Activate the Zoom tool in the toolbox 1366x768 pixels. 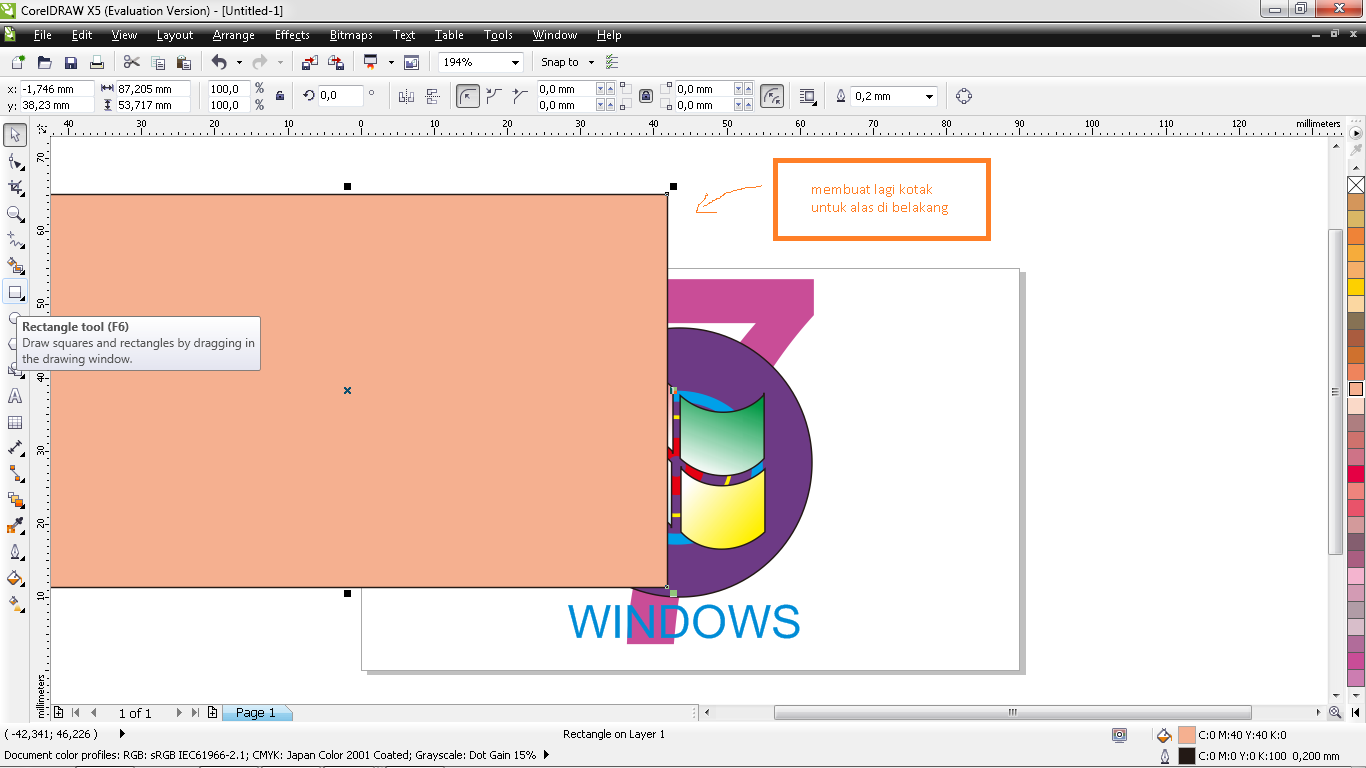15,213
